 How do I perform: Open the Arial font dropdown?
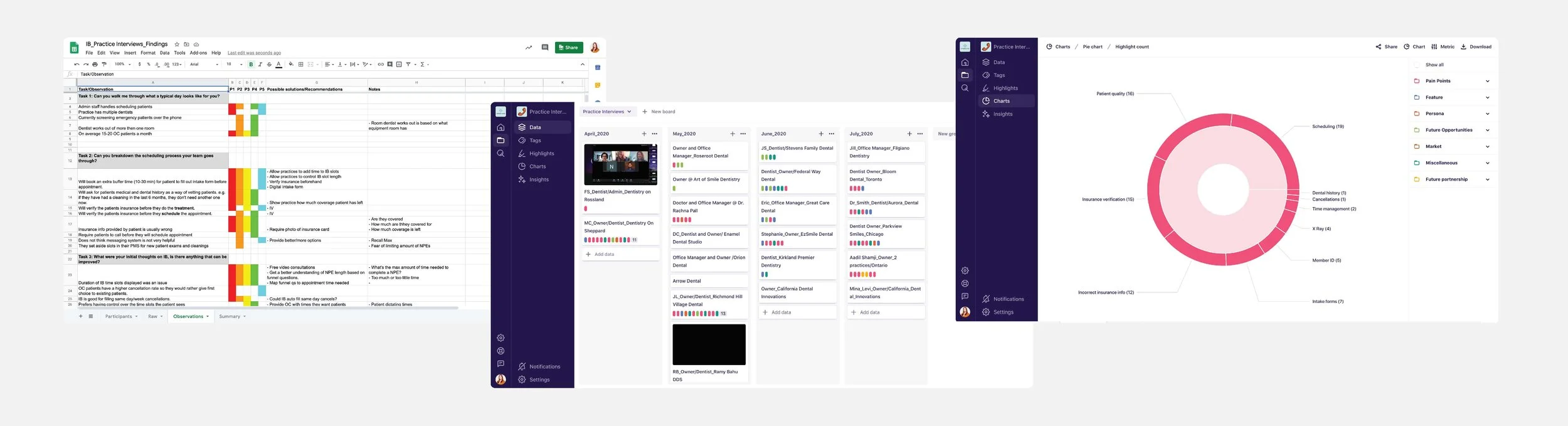[x=204, y=64]
